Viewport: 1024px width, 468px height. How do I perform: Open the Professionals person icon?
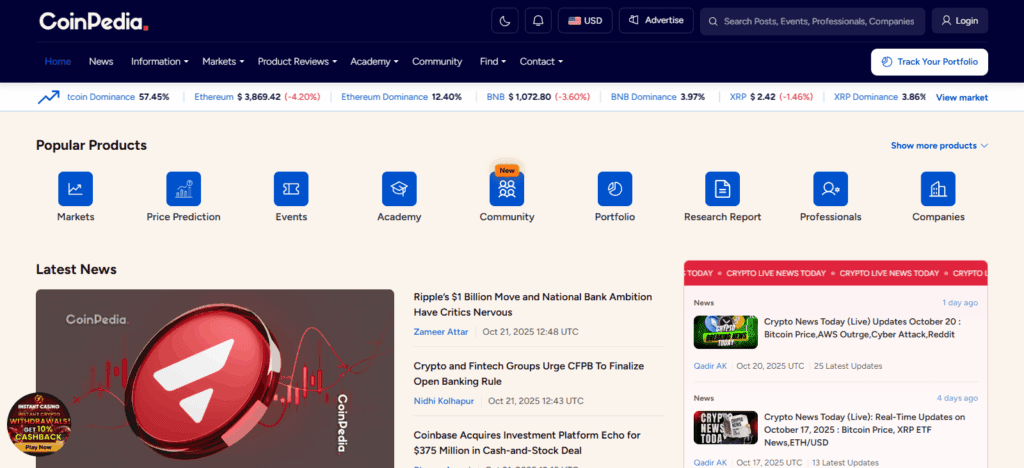coord(831,189)
